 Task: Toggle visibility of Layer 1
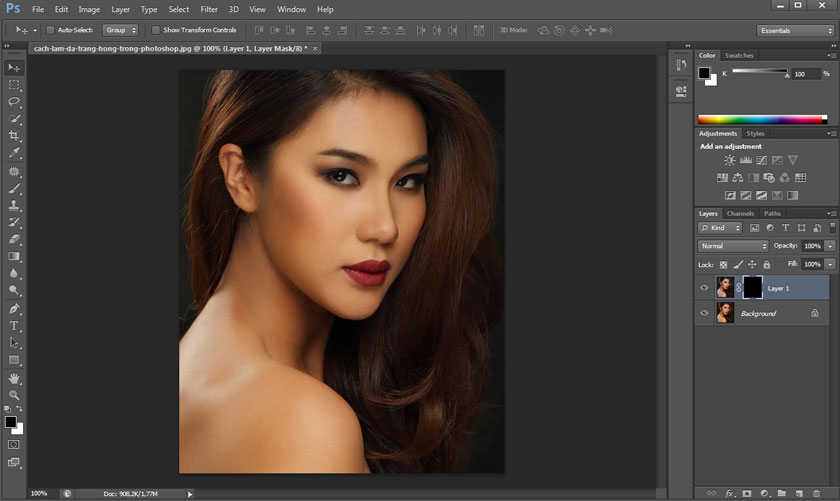click(x=704, y=288)
